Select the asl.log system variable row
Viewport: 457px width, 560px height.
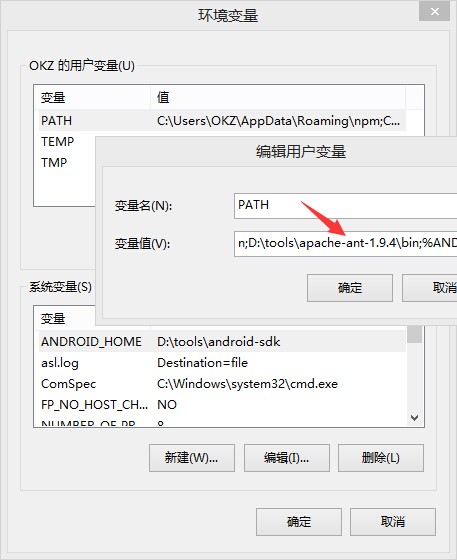tap(222, 363)
